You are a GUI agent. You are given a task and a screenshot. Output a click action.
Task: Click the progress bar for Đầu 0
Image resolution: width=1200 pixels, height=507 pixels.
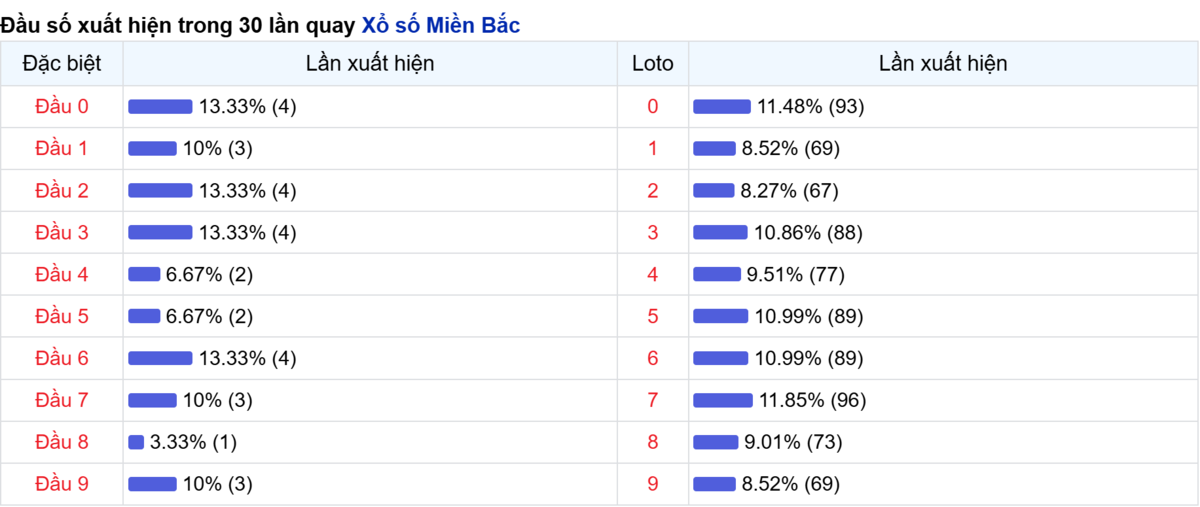point(160,106)
